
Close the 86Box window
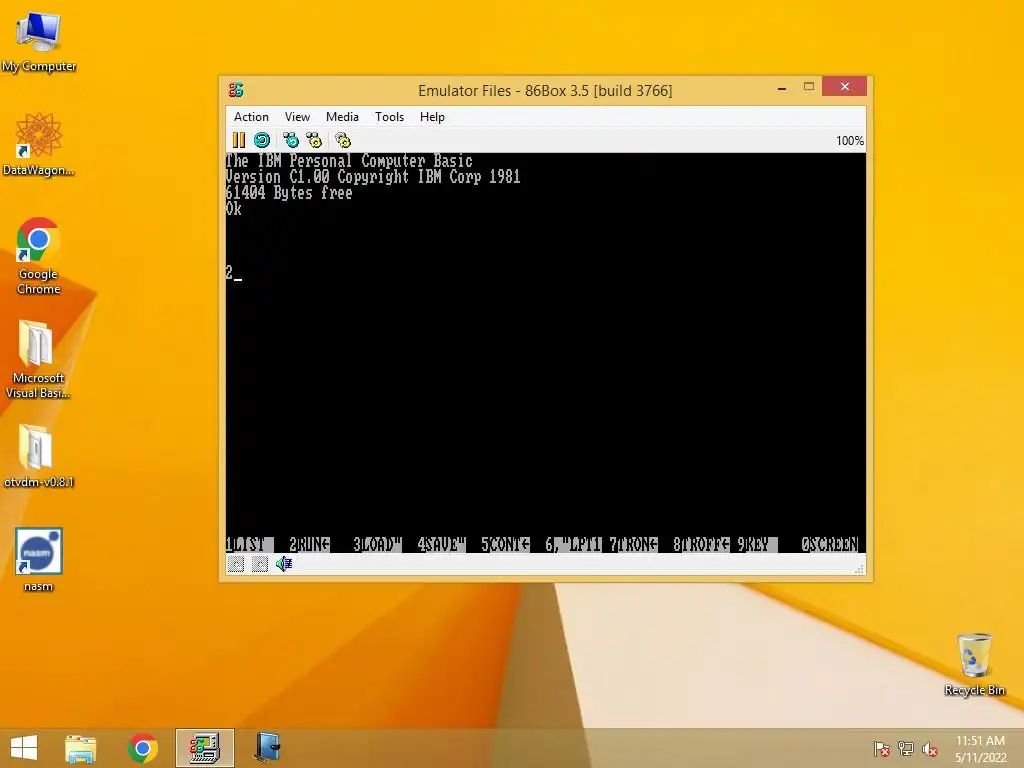click(x=844, y=86)
